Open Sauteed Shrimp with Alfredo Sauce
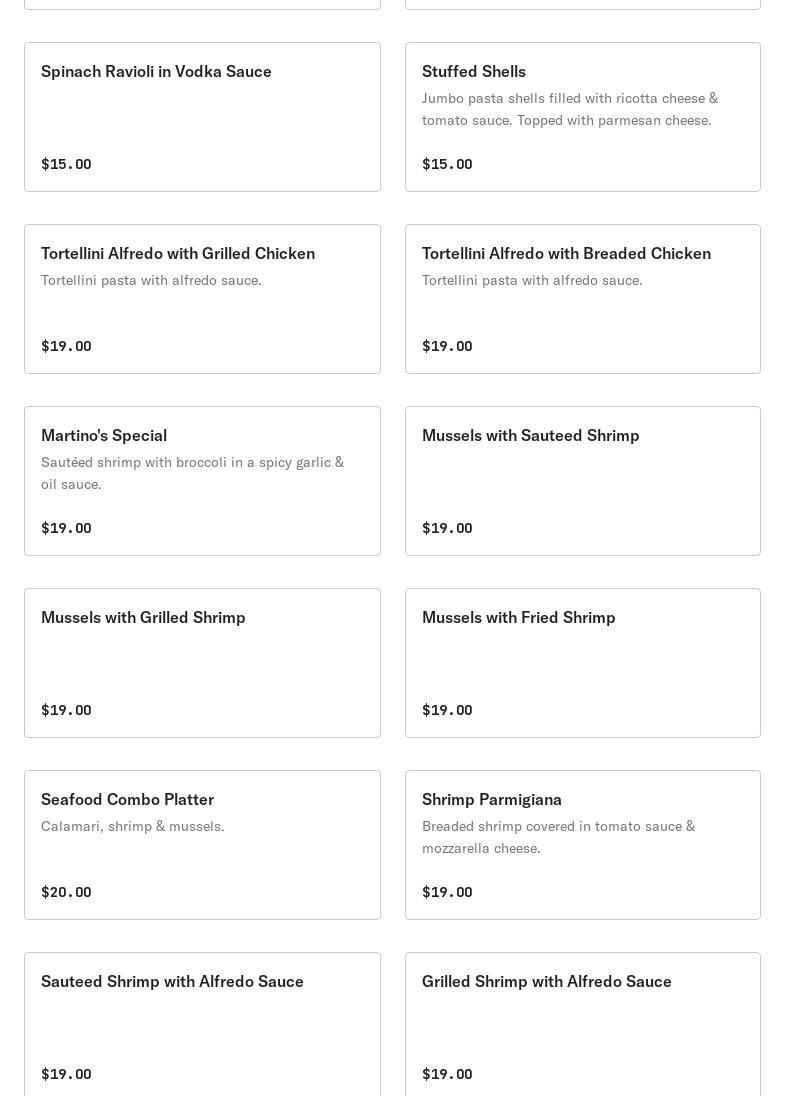 202,1024
